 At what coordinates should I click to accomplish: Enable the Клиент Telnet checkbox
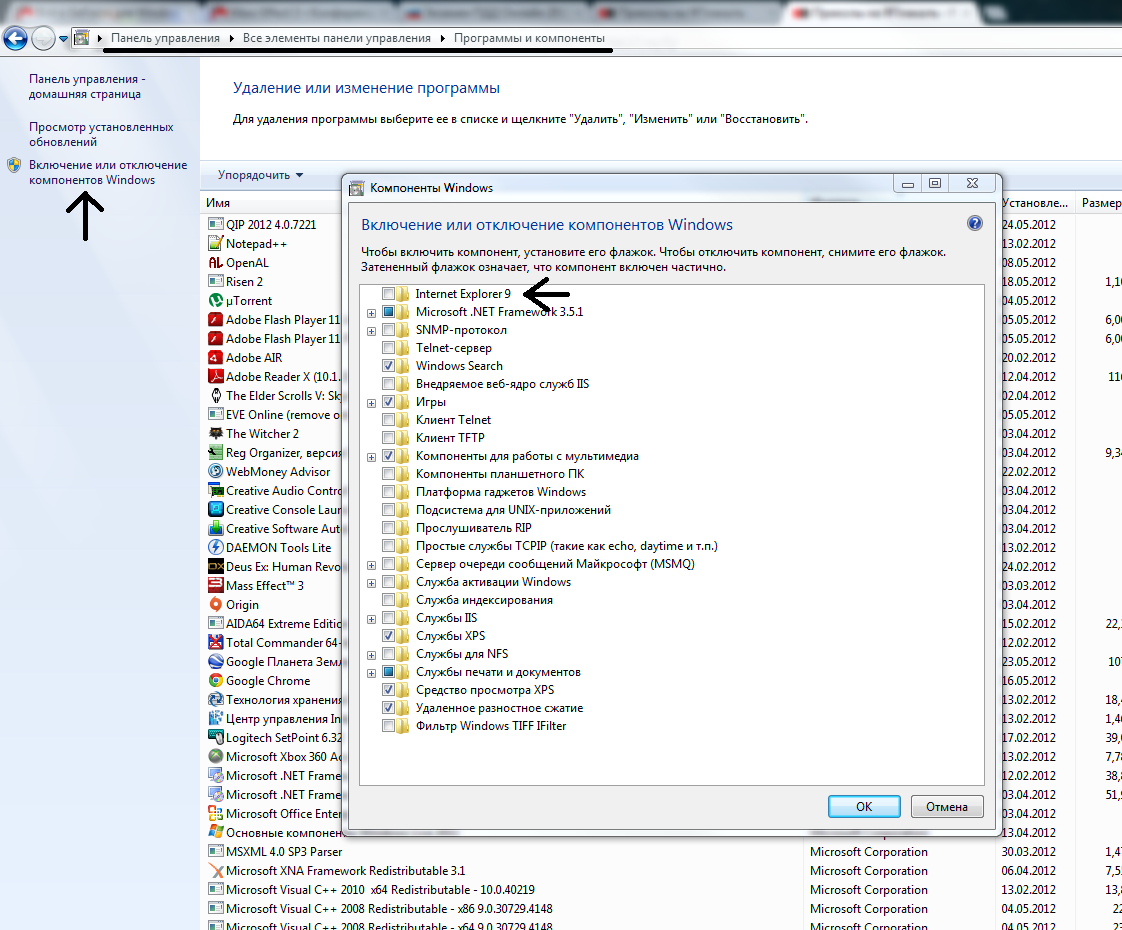pos(388,419)
